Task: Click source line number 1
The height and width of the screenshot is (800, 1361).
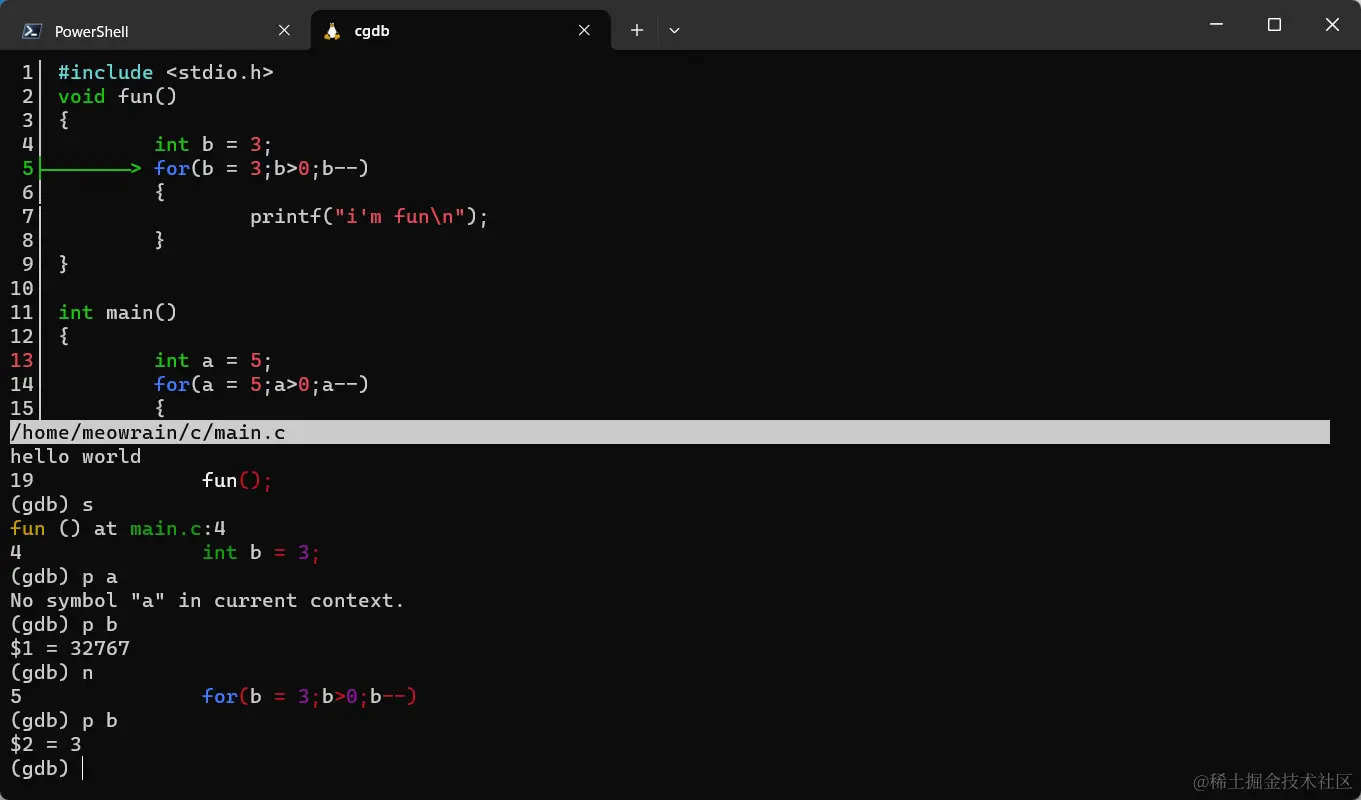Action: click(27, 72)
